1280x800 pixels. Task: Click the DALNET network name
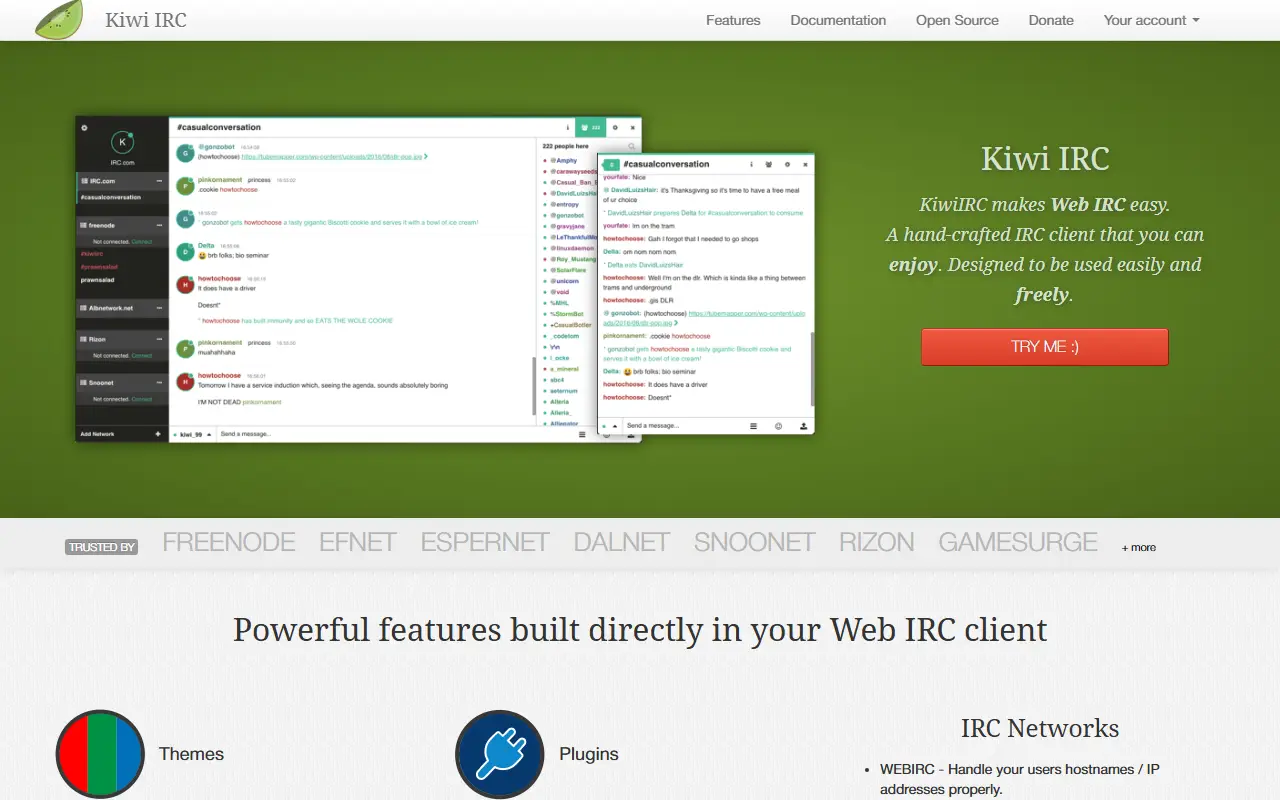(622, 542)
